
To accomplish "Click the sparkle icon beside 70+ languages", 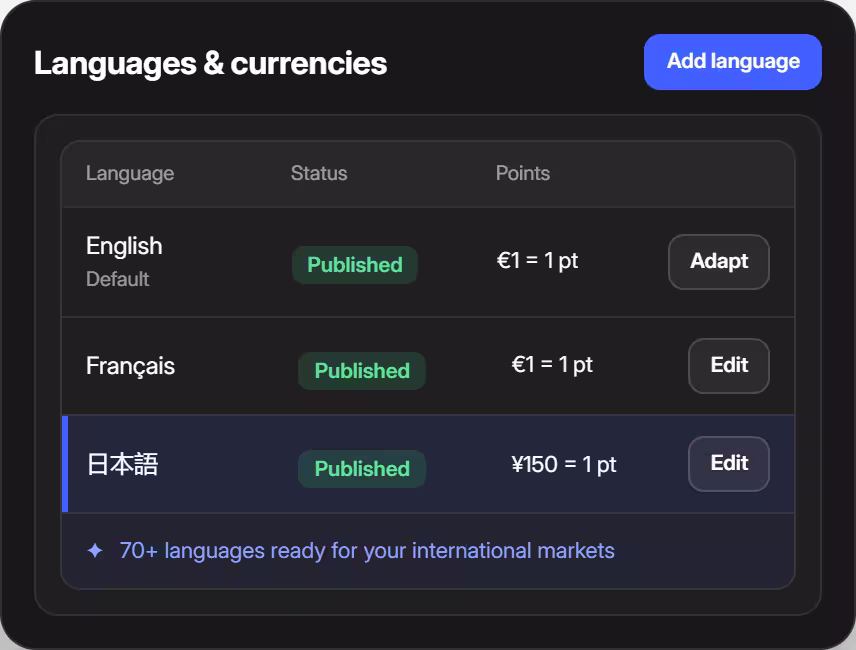I will (x=95, y=551).
